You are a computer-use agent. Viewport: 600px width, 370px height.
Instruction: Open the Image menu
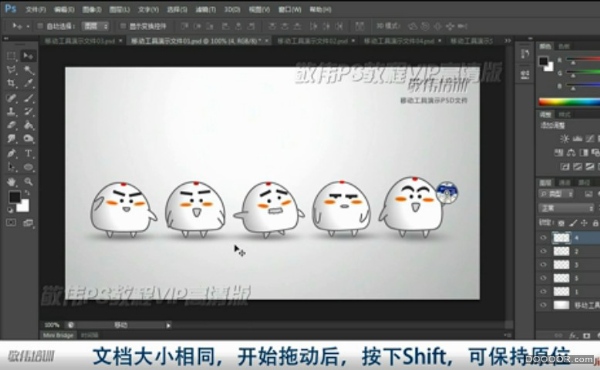click(91, 9)
